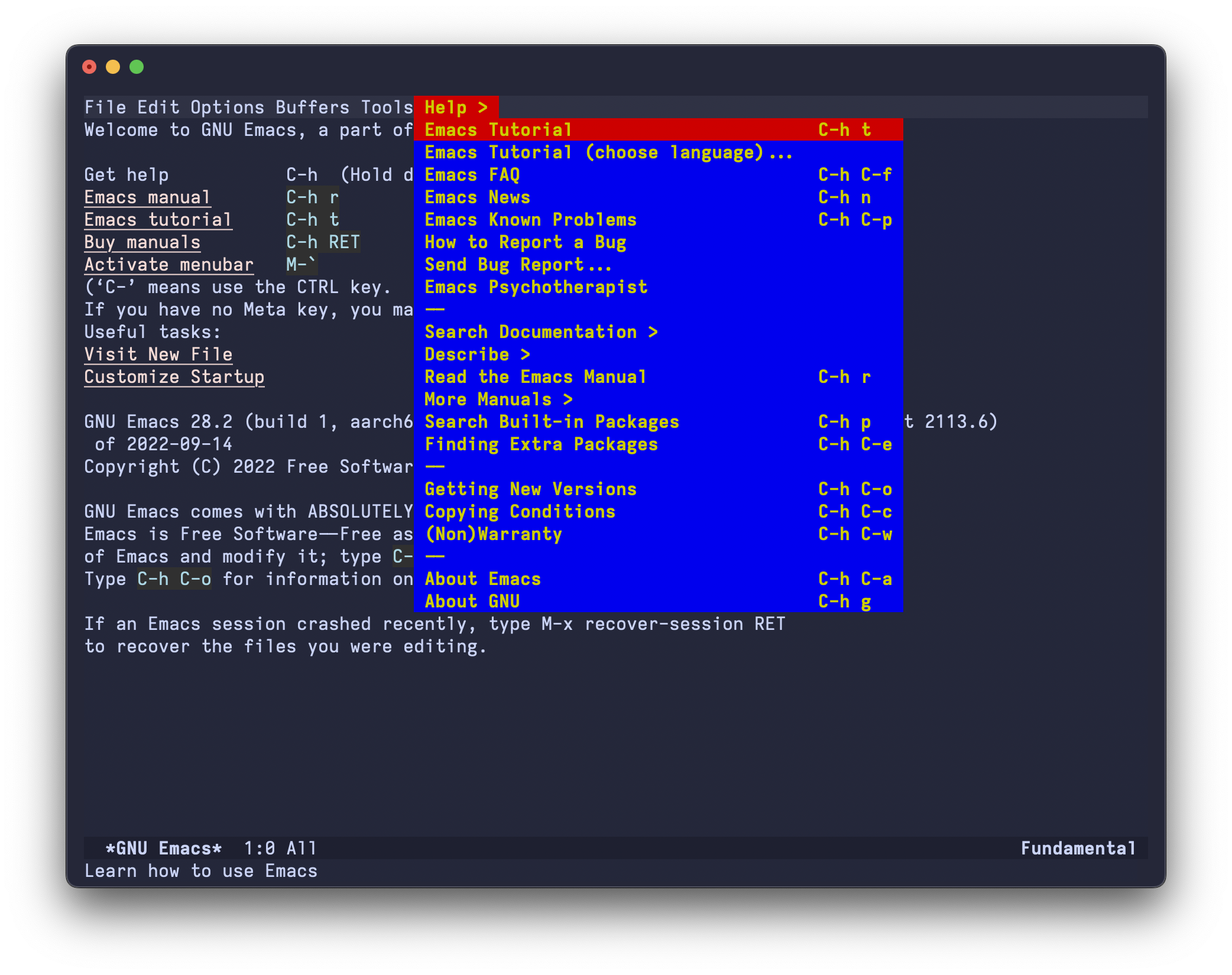The image size is (1232, 975).
Task: Open the Emacs manual link
Action: 147,197
